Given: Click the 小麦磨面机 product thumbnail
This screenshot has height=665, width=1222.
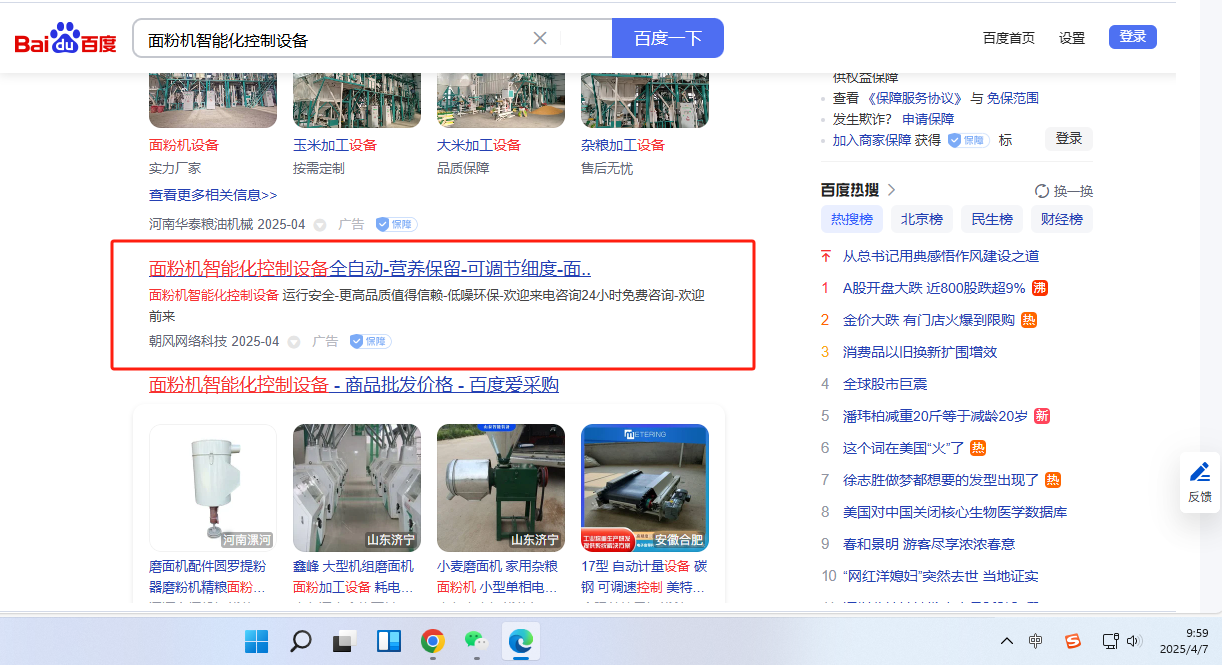Looking at the screenshot, I should [501, 488].
